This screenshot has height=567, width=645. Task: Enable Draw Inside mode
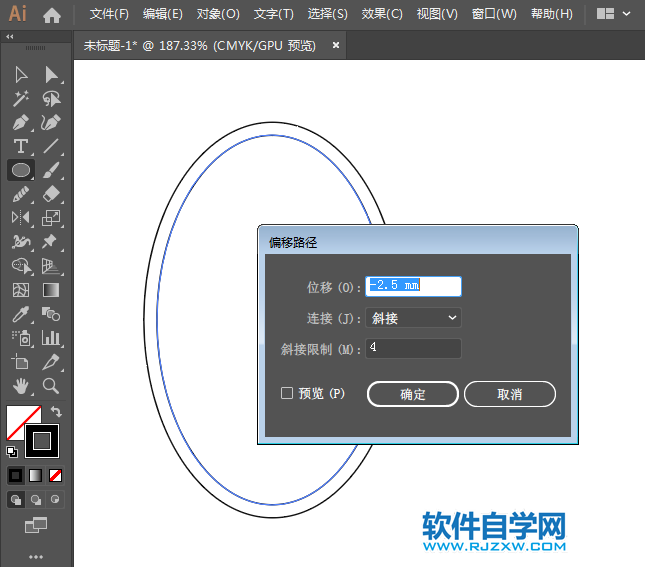(55, 500)
